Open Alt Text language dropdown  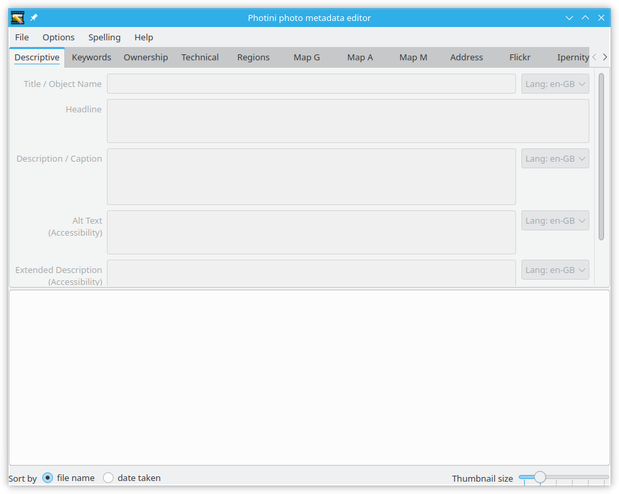pos(555,220)
